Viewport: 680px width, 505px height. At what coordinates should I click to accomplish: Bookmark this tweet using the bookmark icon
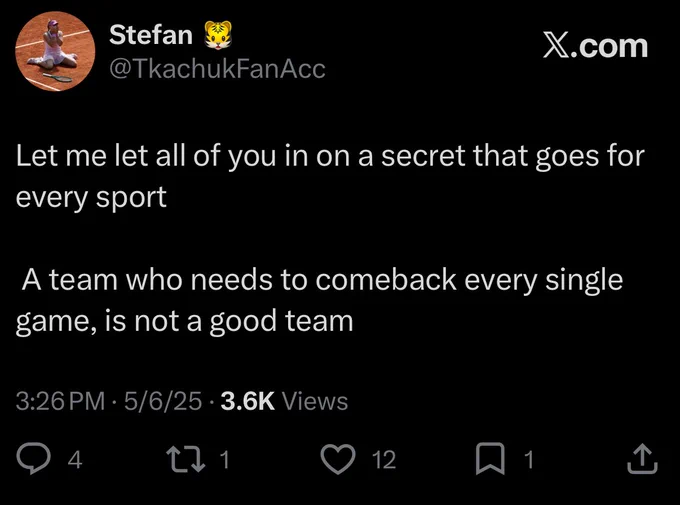[490, 459]
